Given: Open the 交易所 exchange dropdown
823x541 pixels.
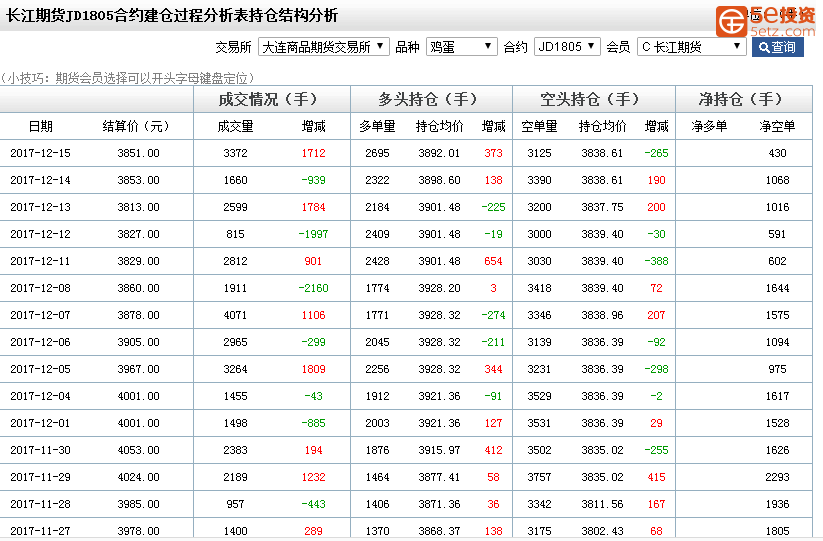Looking at the screenshot, I should 323,47.
